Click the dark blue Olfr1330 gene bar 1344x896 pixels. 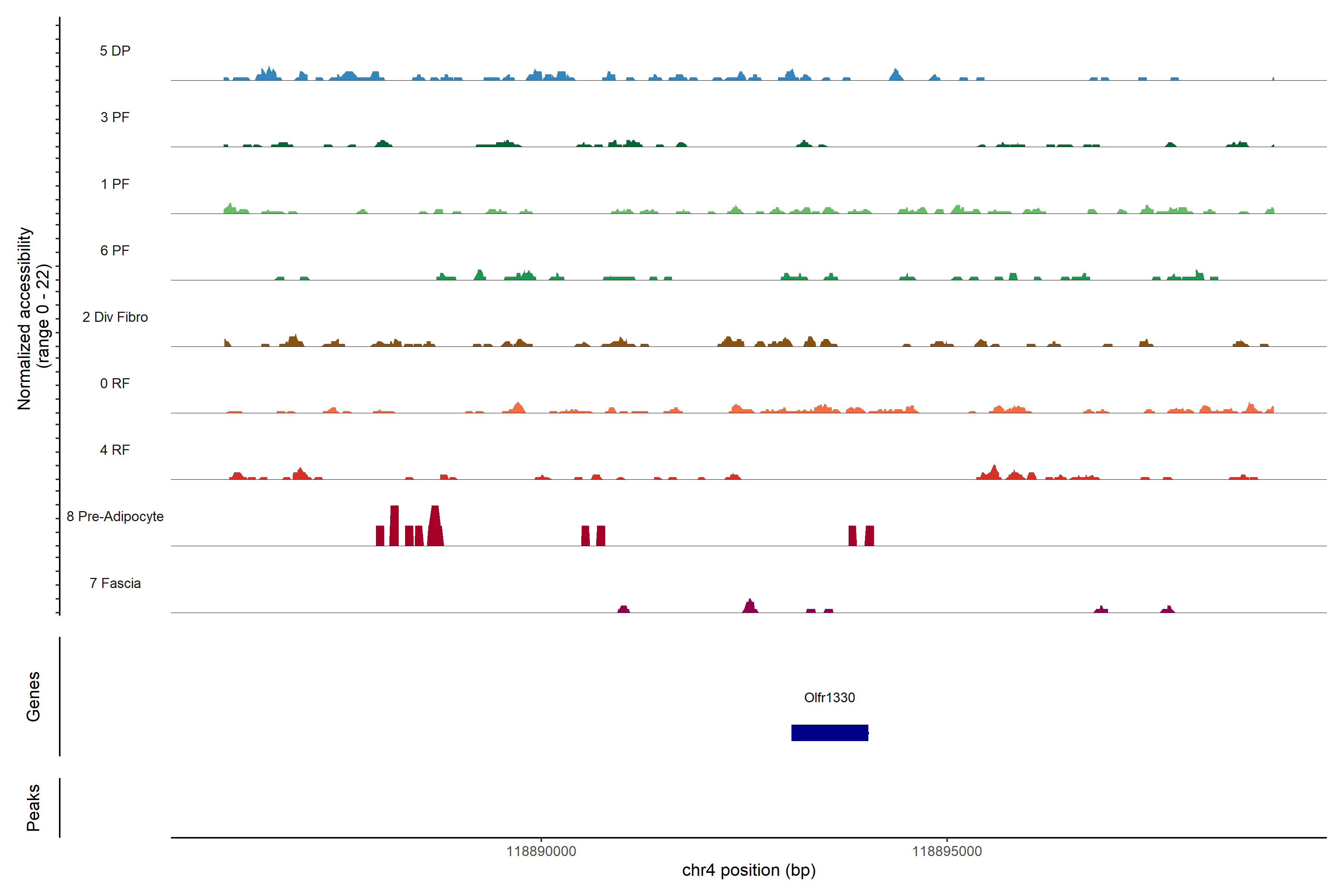(x=829, y=732)
